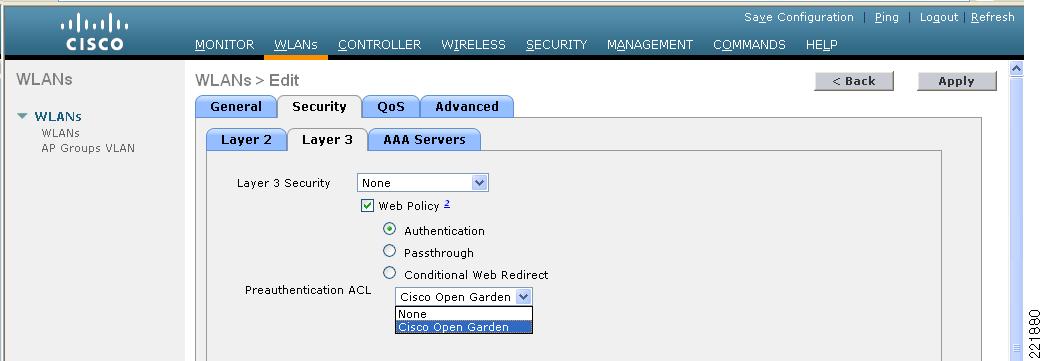Click the Save Configuration link
Viewport: 1042px width, 361px height.
tap(799, 17)
